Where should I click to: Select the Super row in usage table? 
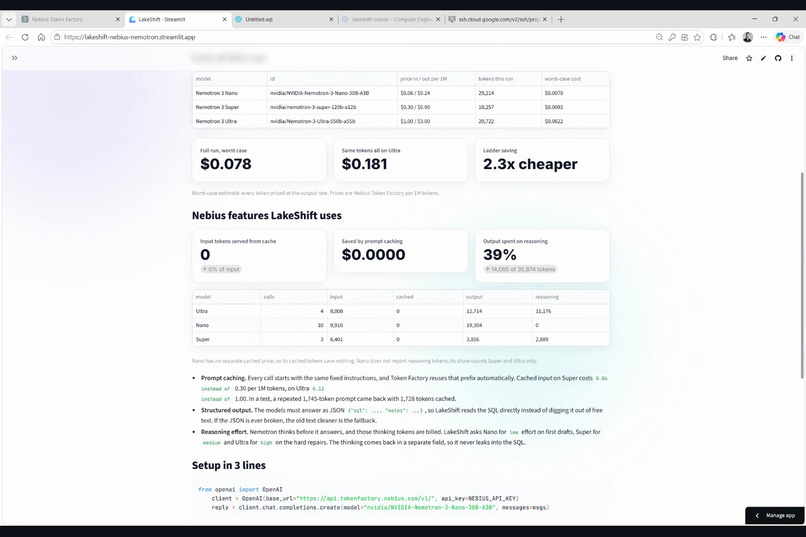(401, 339)
